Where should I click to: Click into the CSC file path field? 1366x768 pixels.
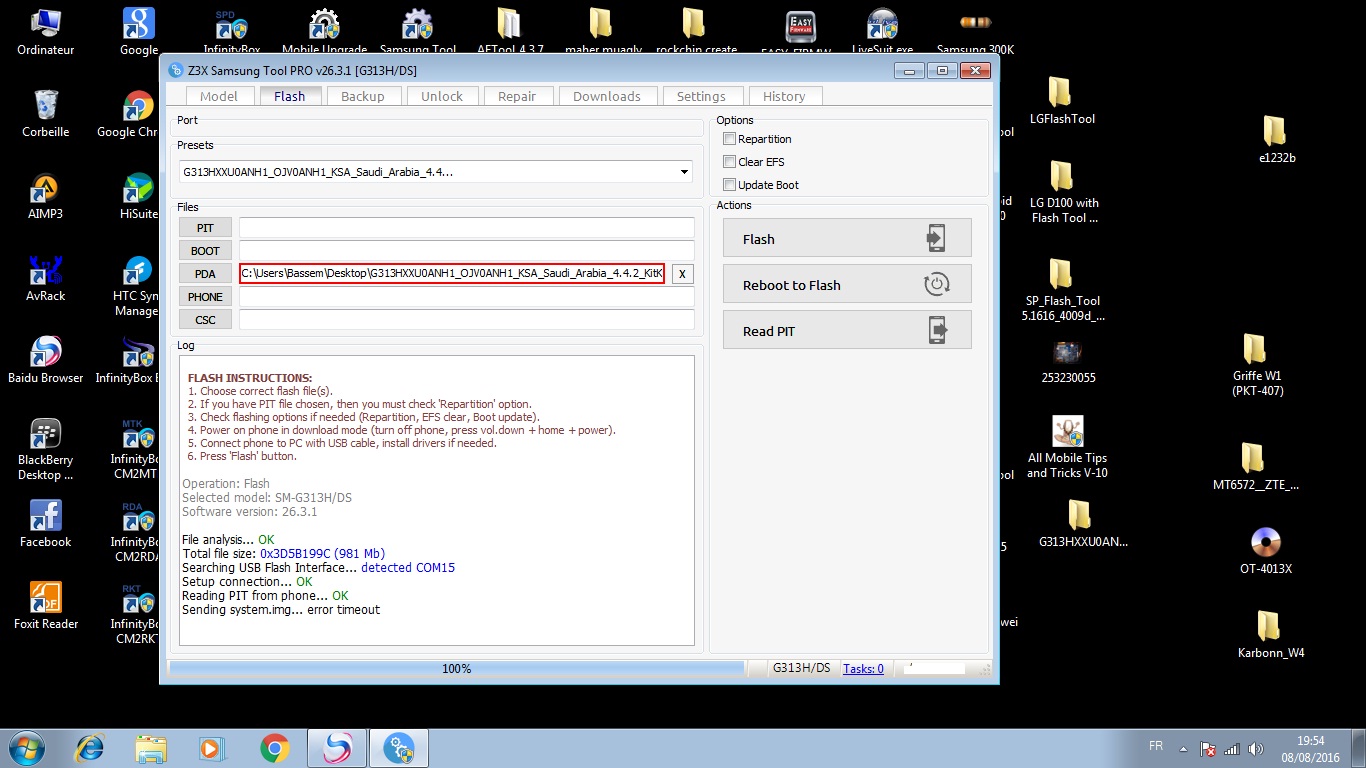tap(466, 320)
